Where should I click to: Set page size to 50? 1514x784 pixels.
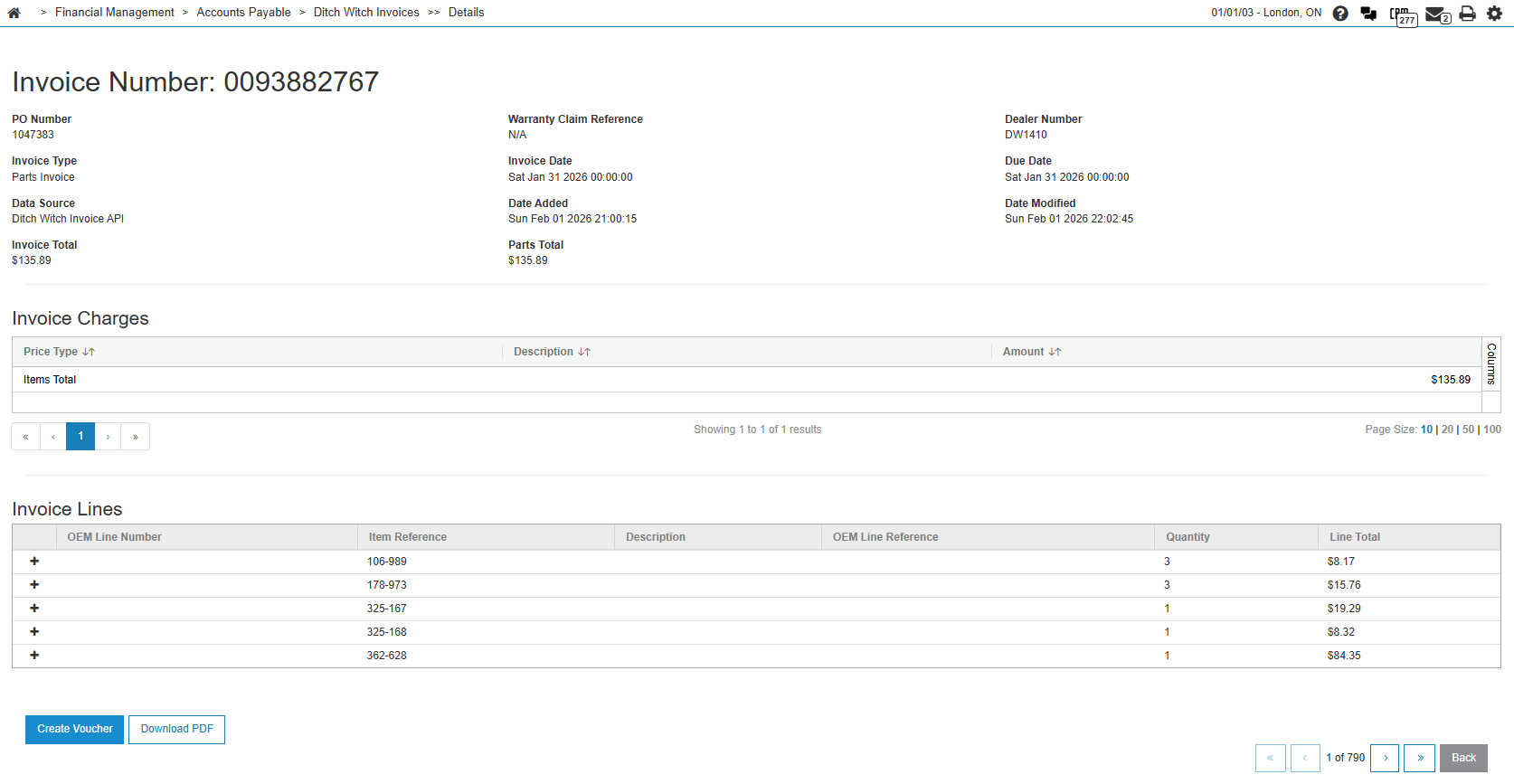coord(1468,430)
